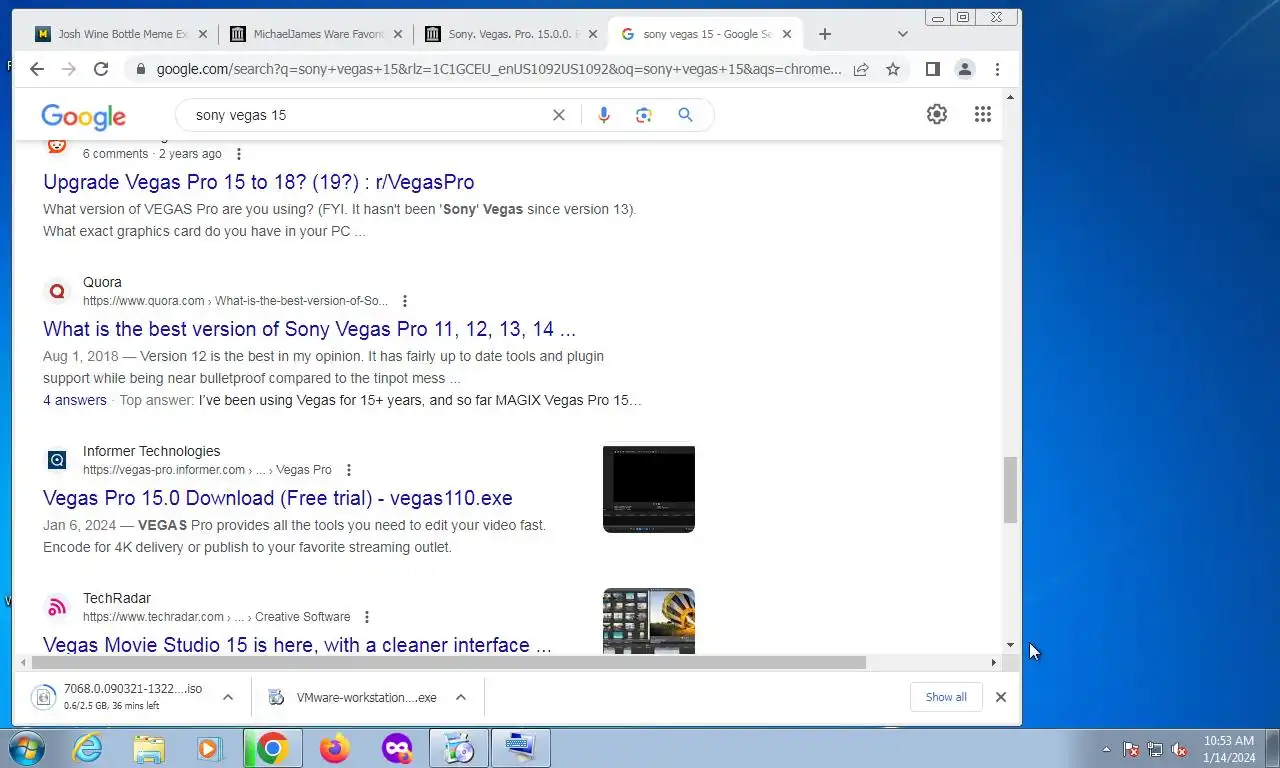Click into the Google search input field
Viewport: 1280px width, 768px height.
point(369,115)
